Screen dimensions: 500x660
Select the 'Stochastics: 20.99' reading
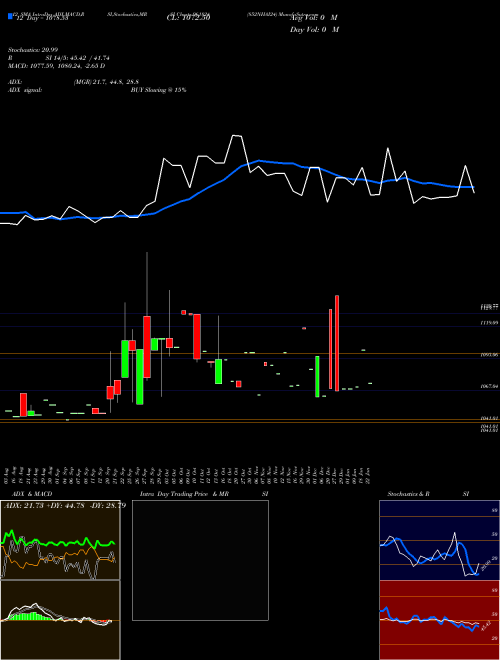[x=32, y=50]
